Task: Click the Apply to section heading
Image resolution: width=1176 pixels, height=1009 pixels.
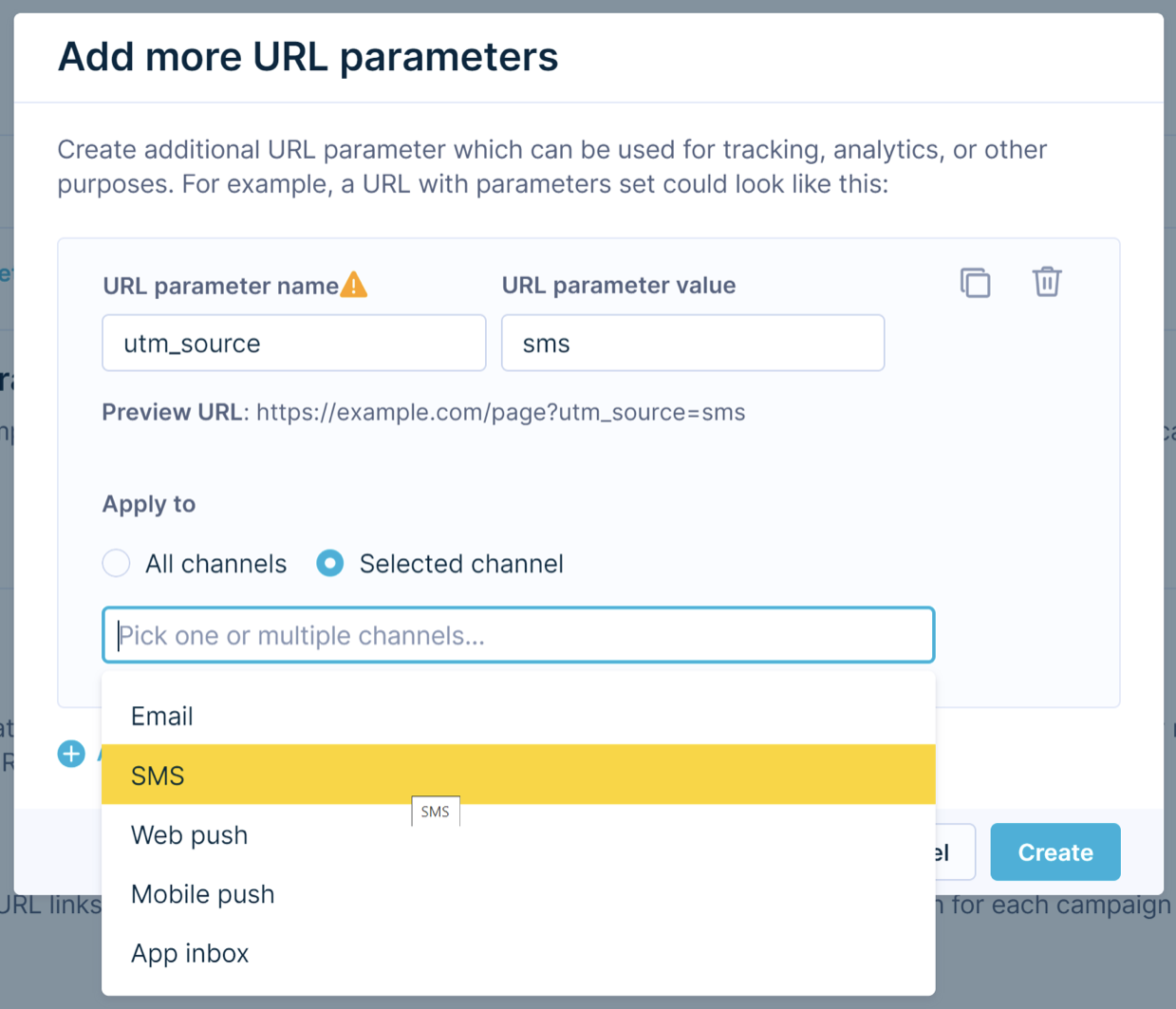Action: tap(149, 504)
